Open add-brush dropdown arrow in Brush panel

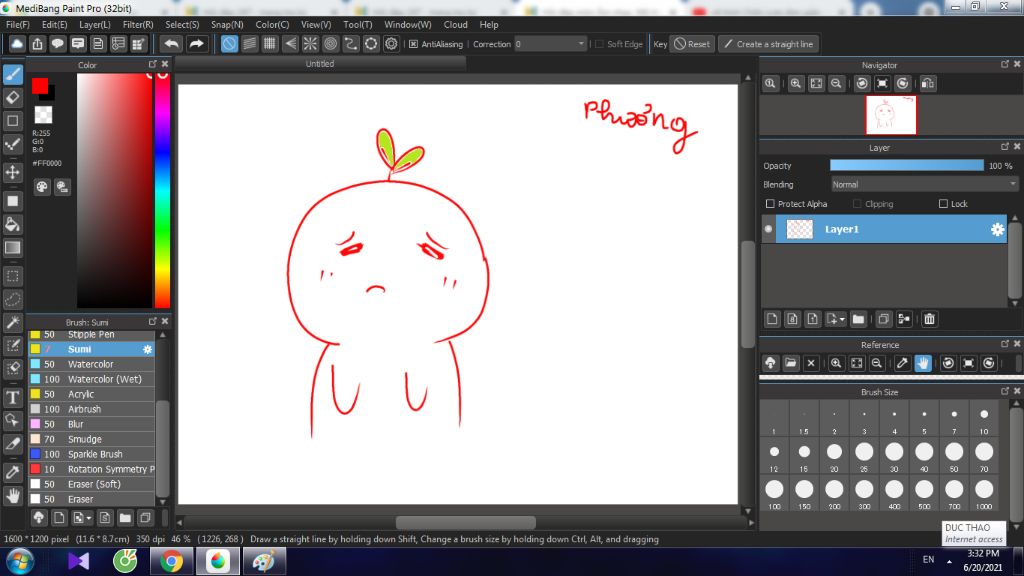[89, 519]
